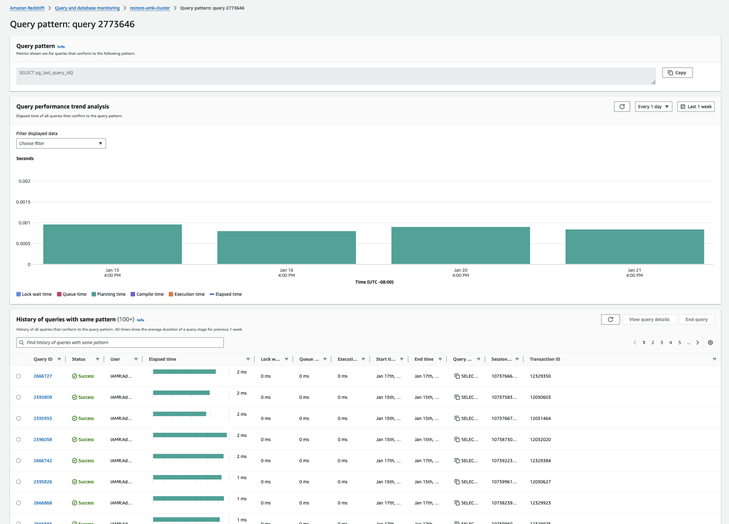Open table preferences gear icon

(x=710, y=342)
